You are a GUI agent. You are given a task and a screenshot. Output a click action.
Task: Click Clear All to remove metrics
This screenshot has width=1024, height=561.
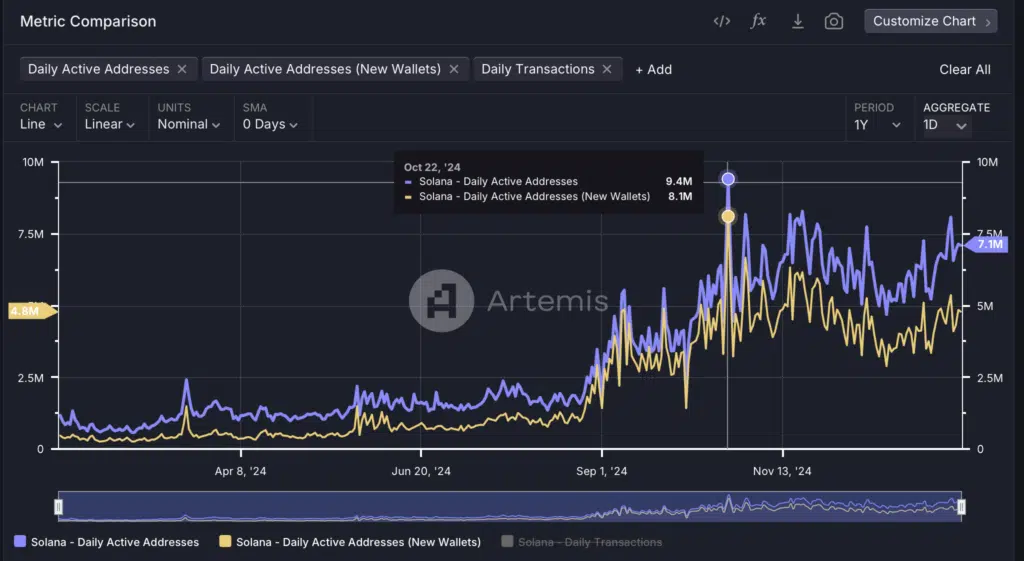[x=964, y=69]
